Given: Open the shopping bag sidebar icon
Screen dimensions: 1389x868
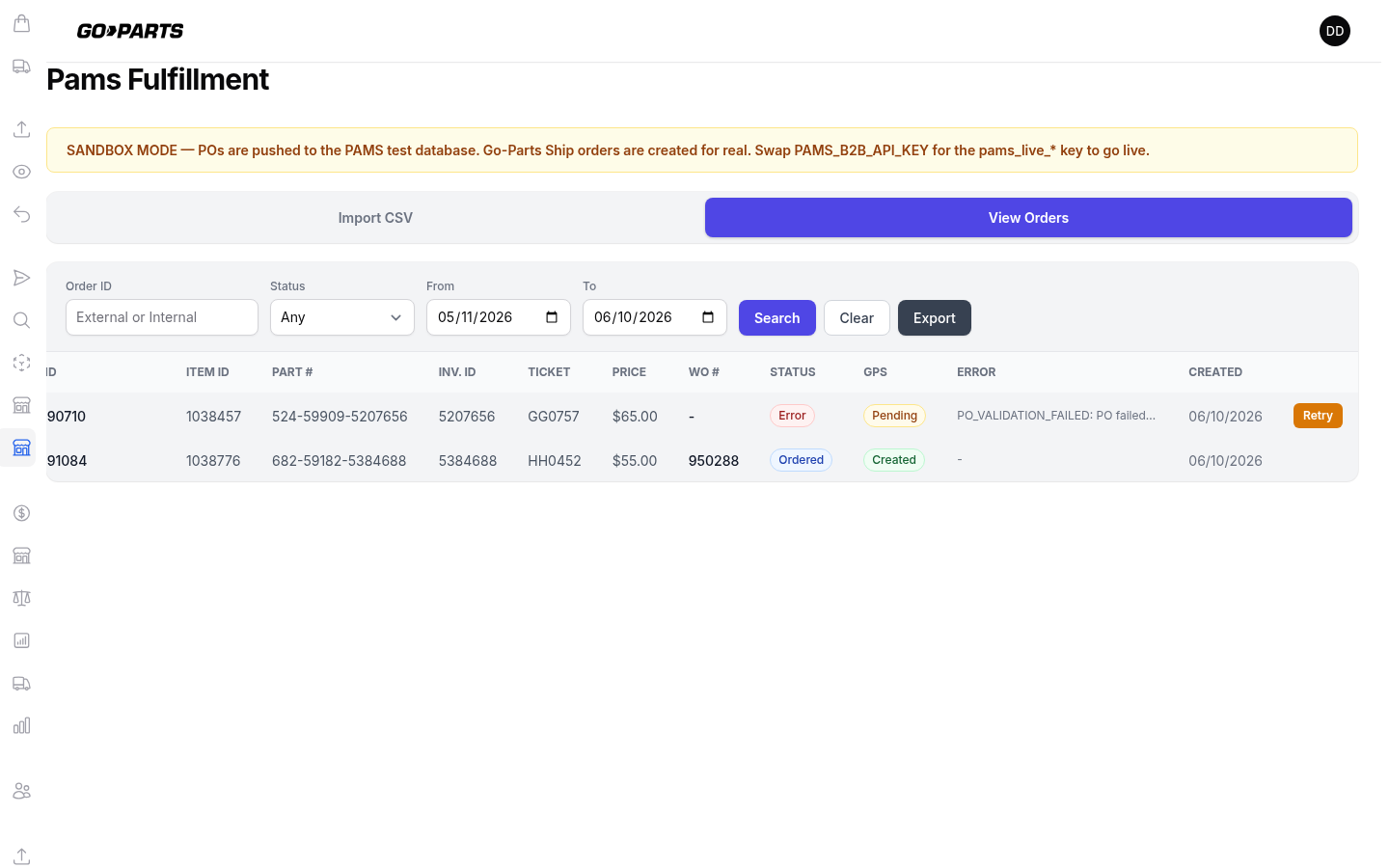Looking at the screenshot, I should pyautogui.click(x=21, y=23).
